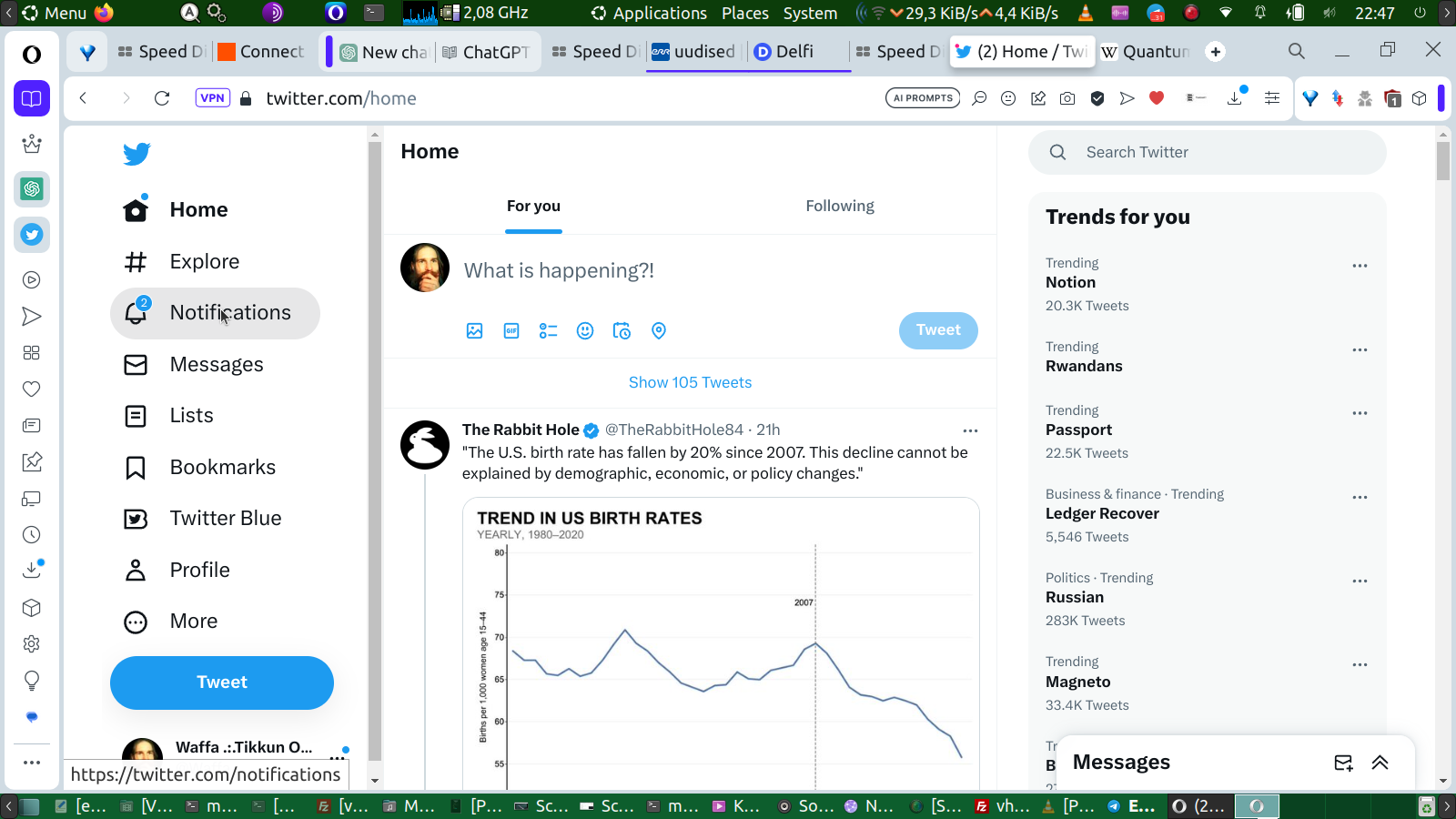The image size is (1456, 819).
Task: Open History clock icon in Opera sidebar
Action: pyautogui.click(x=32, y=535)
